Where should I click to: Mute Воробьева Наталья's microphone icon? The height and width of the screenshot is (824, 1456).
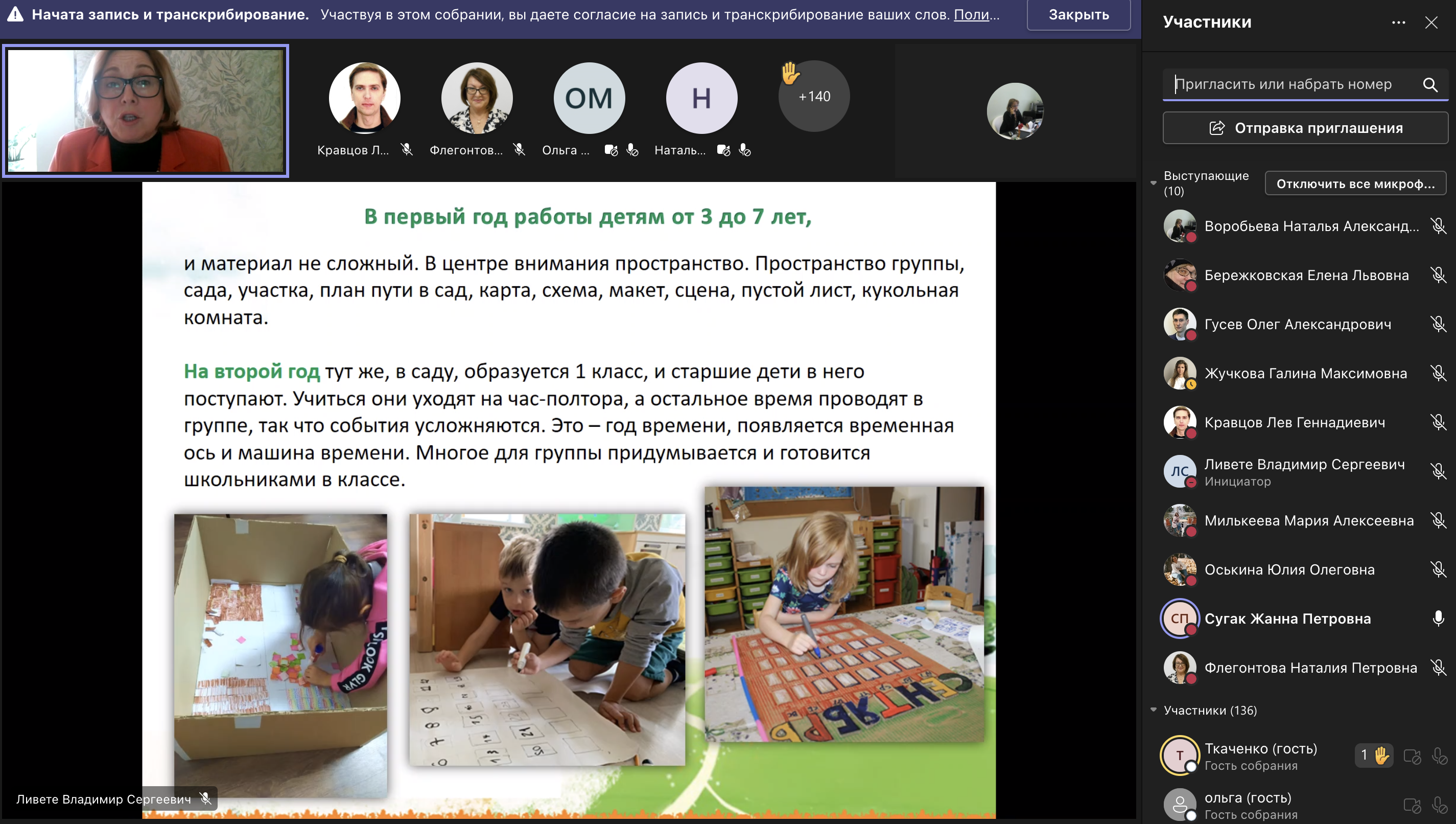pyautogui.click(x=1439, y=226)
